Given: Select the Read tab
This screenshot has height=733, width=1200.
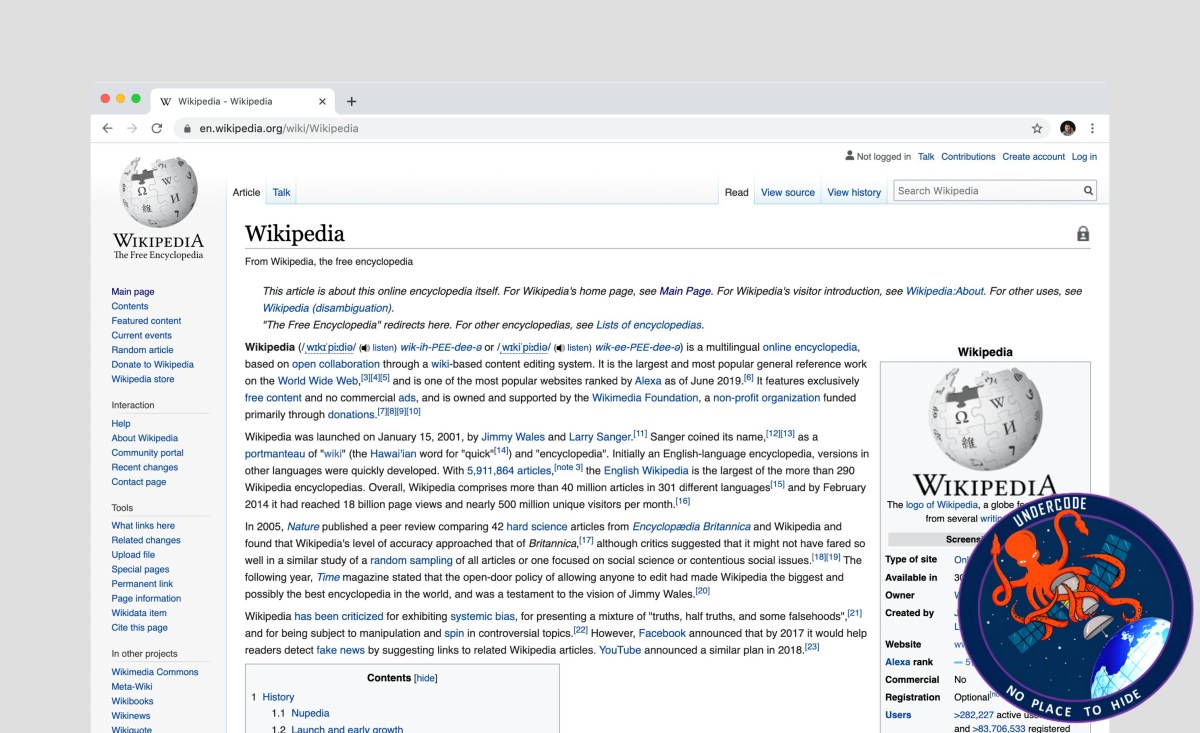Looking at the screenshot, I should point(737,192).
